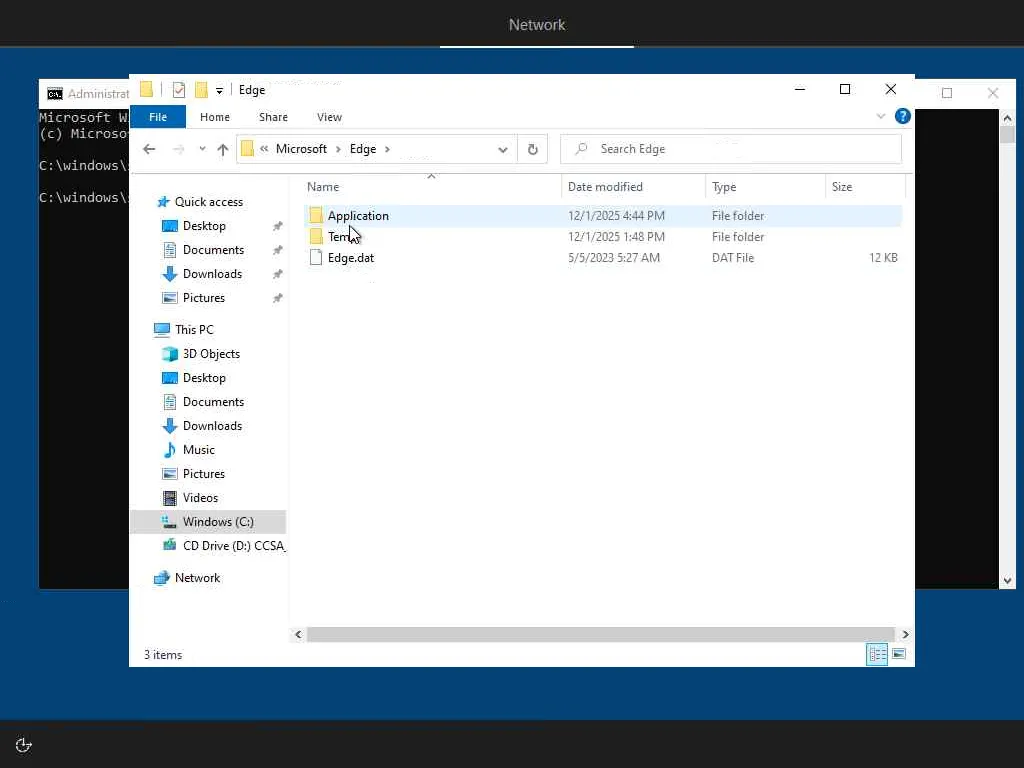1024x768 pixels.
Task: Open the Videos folder
Action: click(x=200, y=498)
